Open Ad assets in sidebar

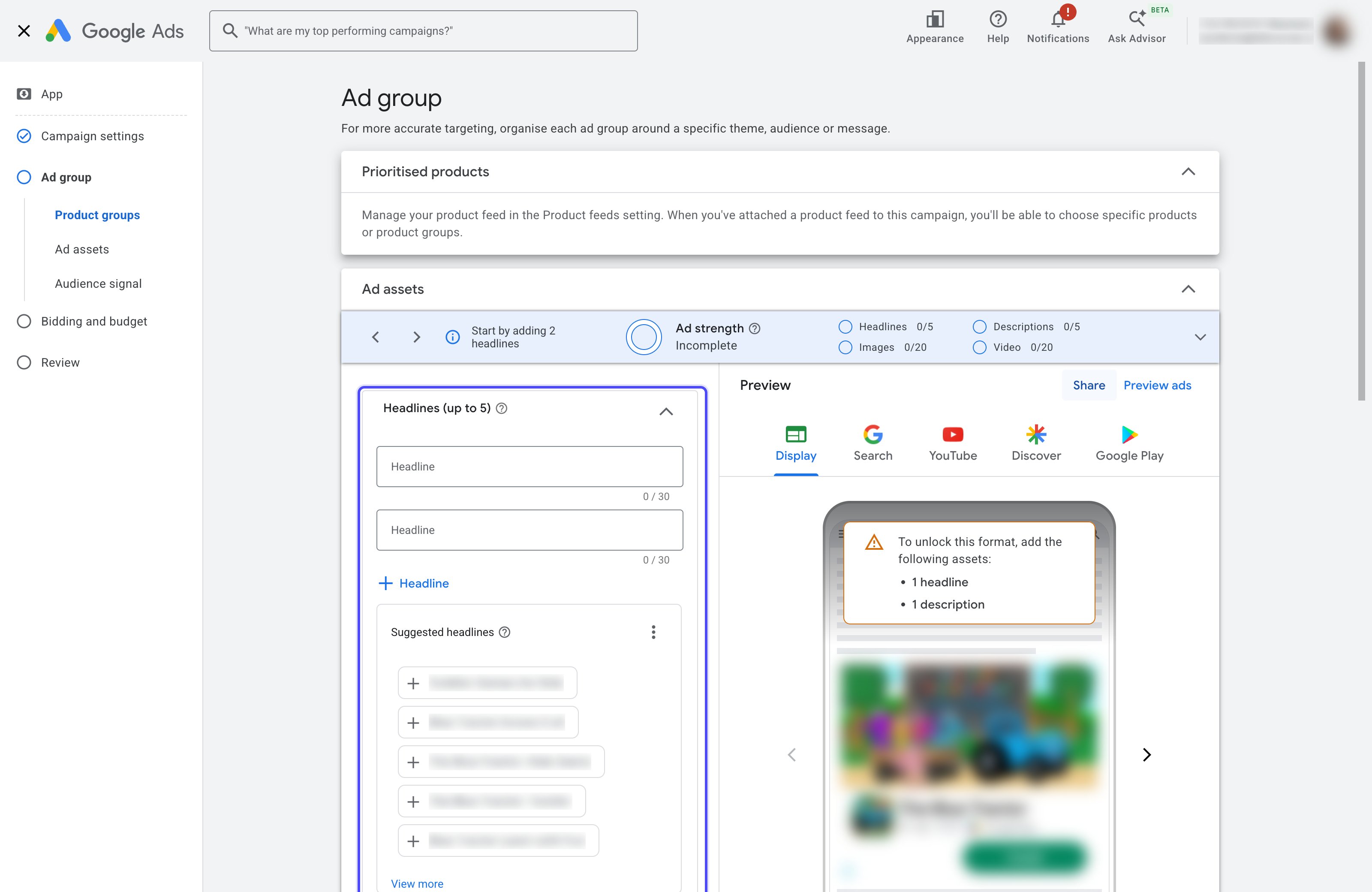(82, 249)
